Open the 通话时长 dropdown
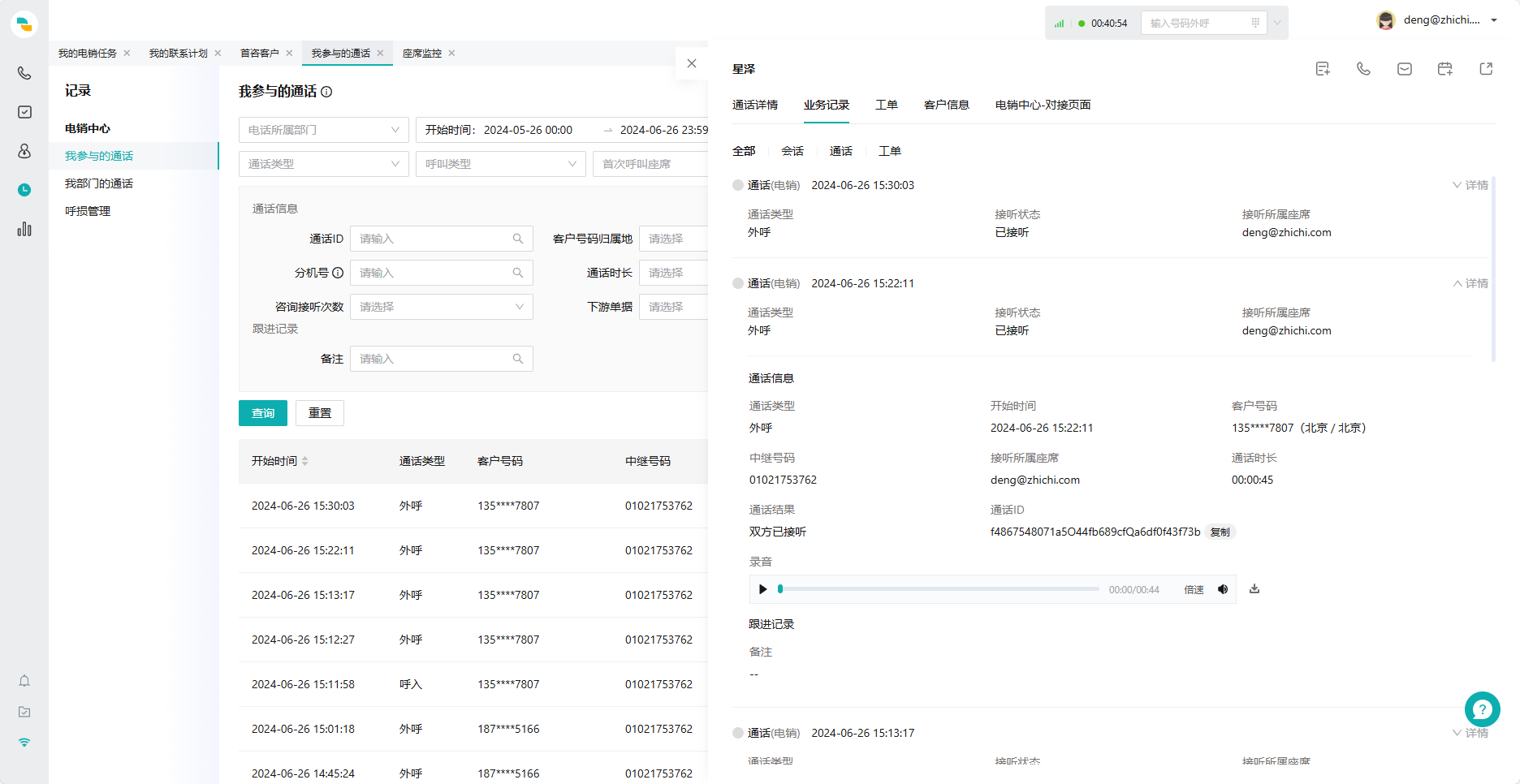This screenshot has height=784, width=1520. (674, 273)
